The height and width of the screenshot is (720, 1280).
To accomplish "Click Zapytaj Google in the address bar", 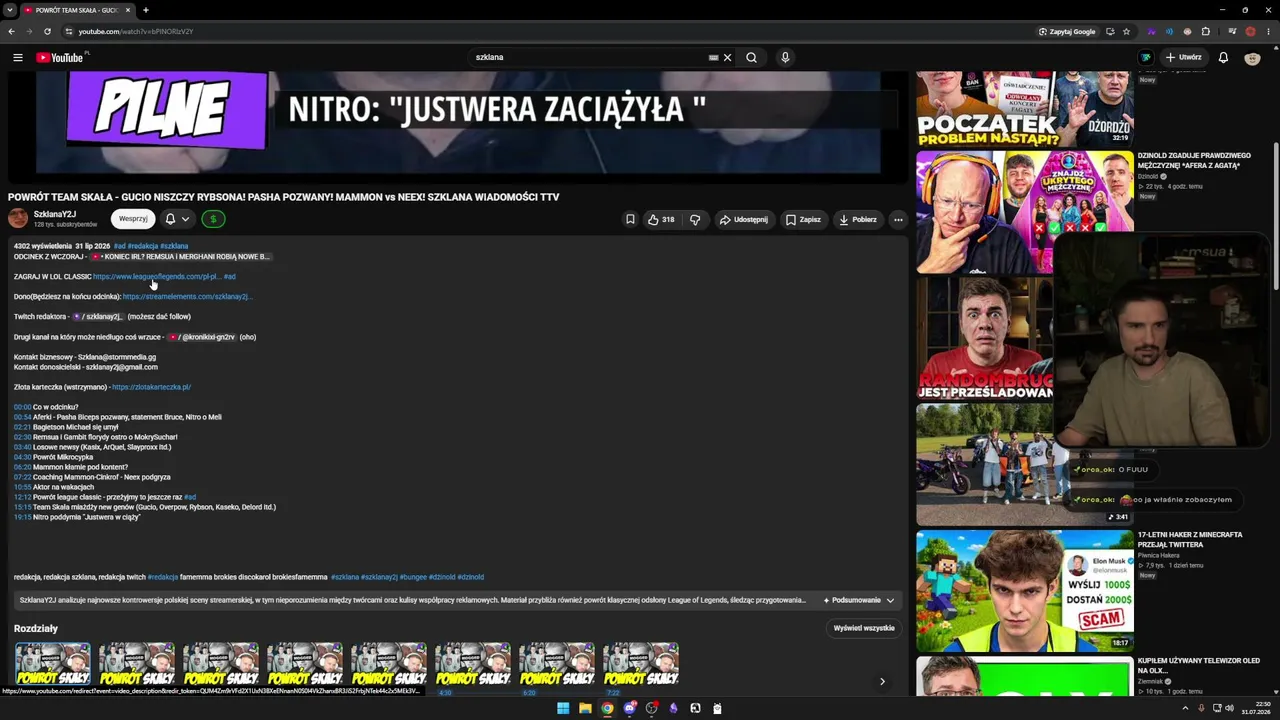I will (1067, 32).
